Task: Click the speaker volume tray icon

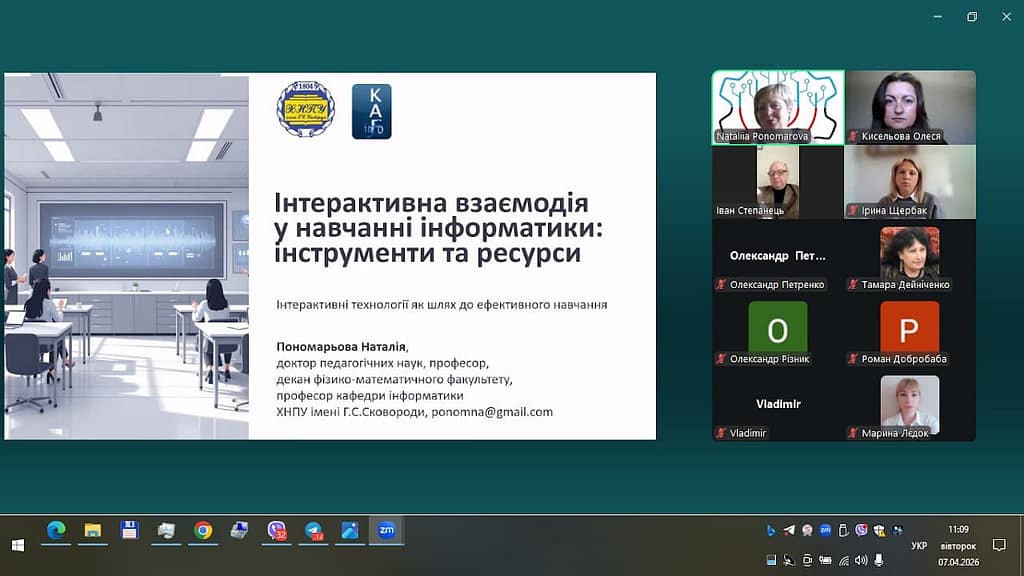Action: click(x=861, y=560)
